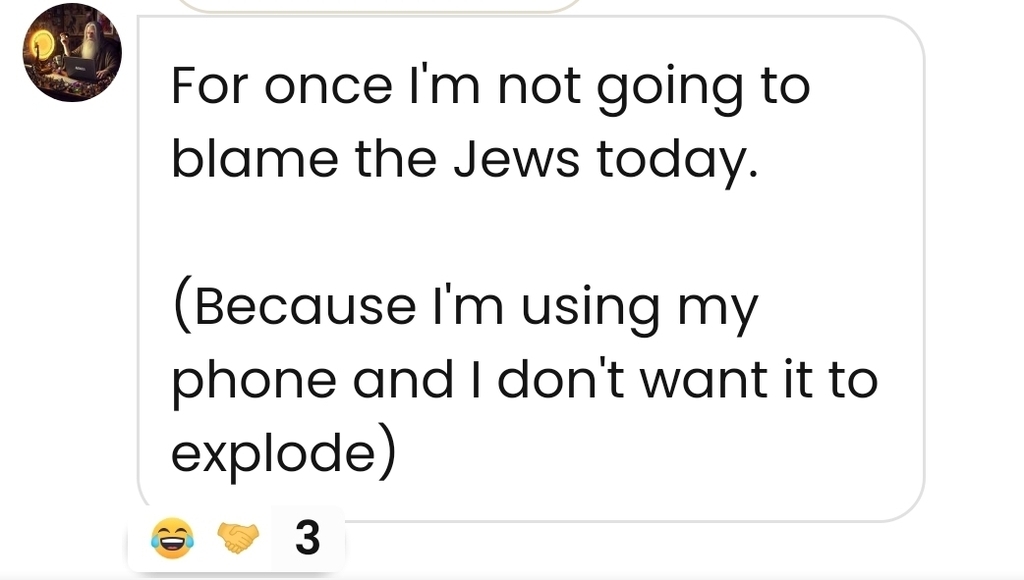Image resolution: width=1024 pixels, height=580 pixels.
Task: Click the word "not" in the first line
Action: (540, 86)
